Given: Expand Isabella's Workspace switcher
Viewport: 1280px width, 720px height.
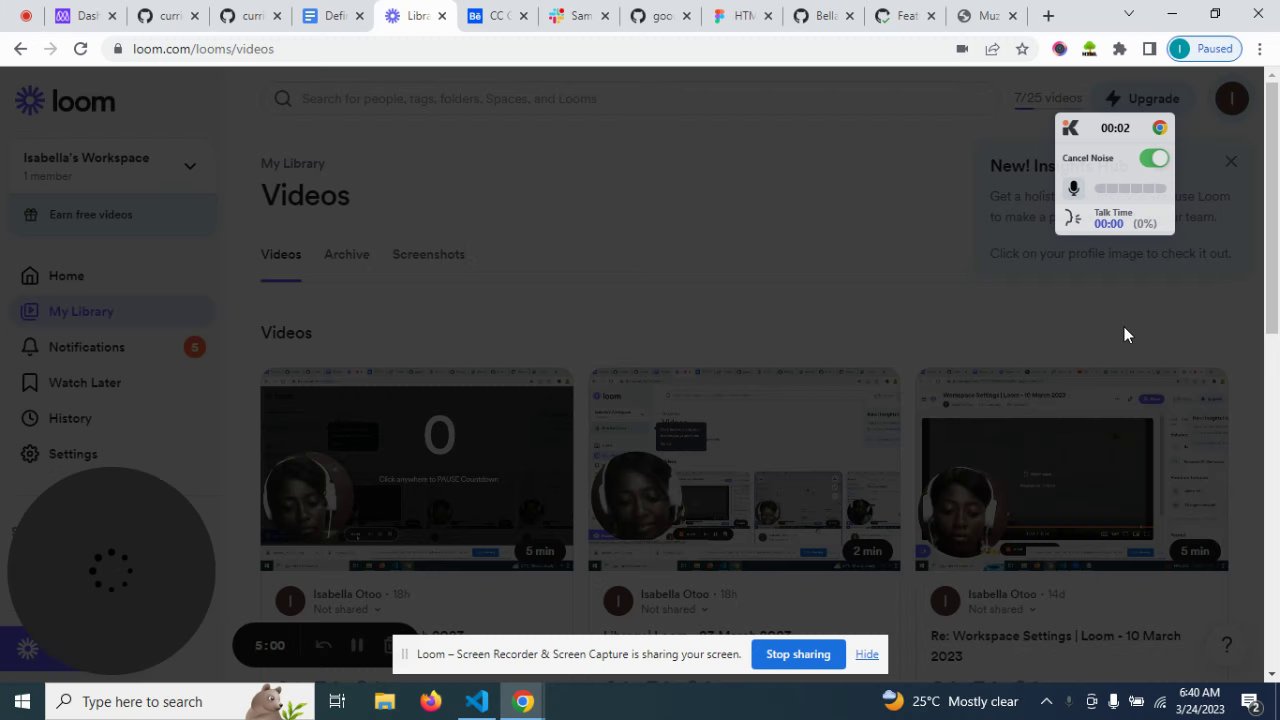Looking at the screenshot, I should [x=189, y=166].
